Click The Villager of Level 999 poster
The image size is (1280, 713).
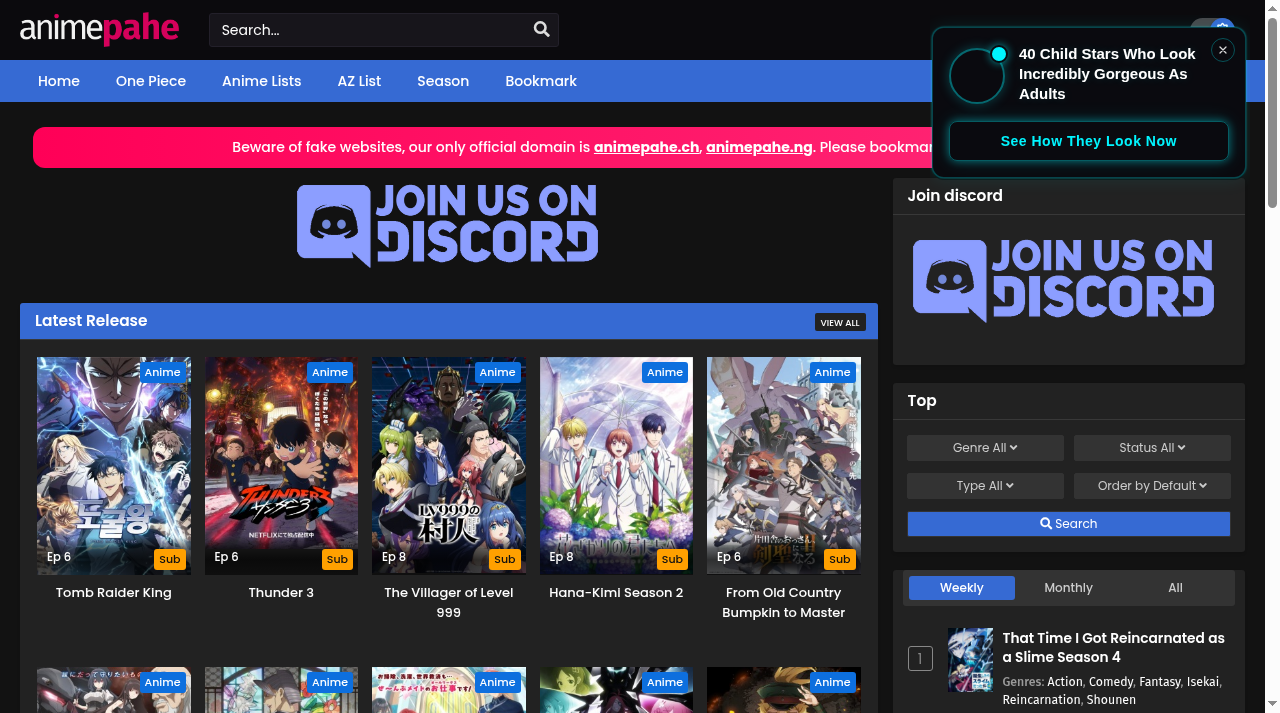tap(449, 466)
